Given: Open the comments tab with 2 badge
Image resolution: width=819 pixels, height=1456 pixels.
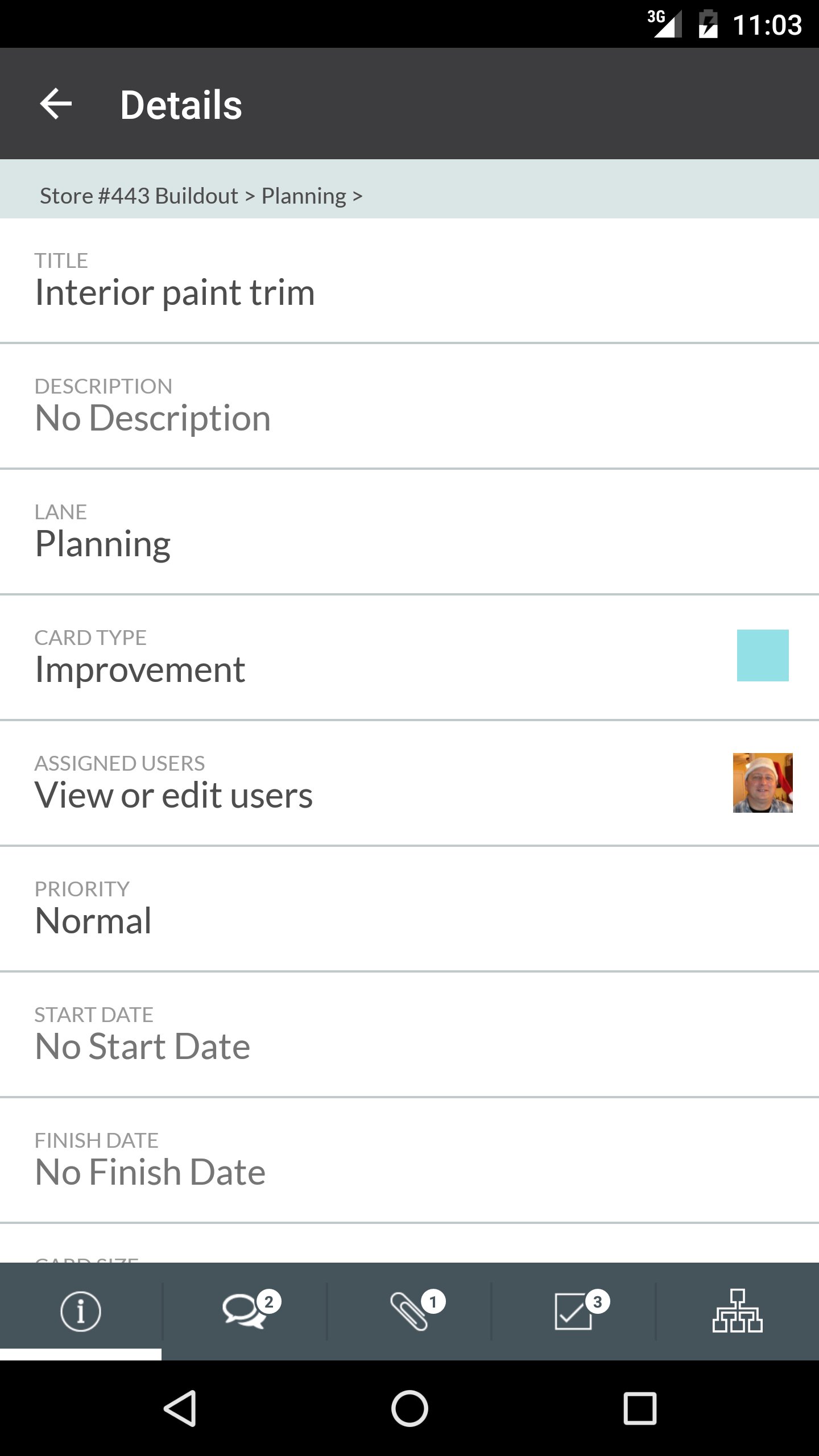Looking at the screenshot, I should point(245,1312).
